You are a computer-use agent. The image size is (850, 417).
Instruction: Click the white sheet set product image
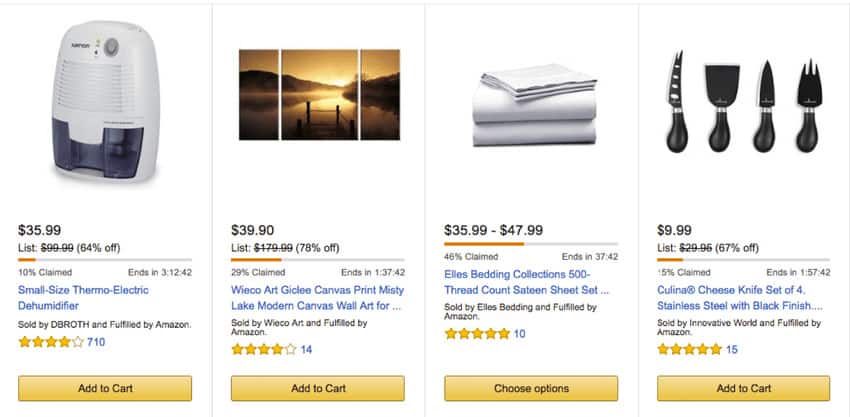(x=534, y=105)
